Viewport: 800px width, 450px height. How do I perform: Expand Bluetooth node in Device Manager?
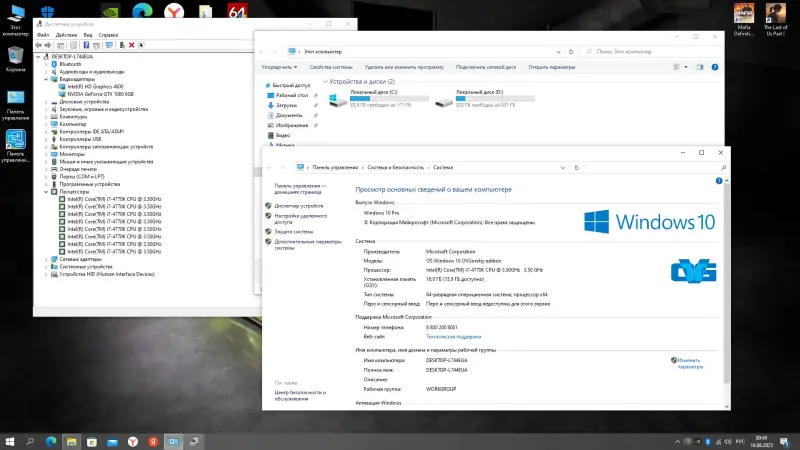coord(46,64)
